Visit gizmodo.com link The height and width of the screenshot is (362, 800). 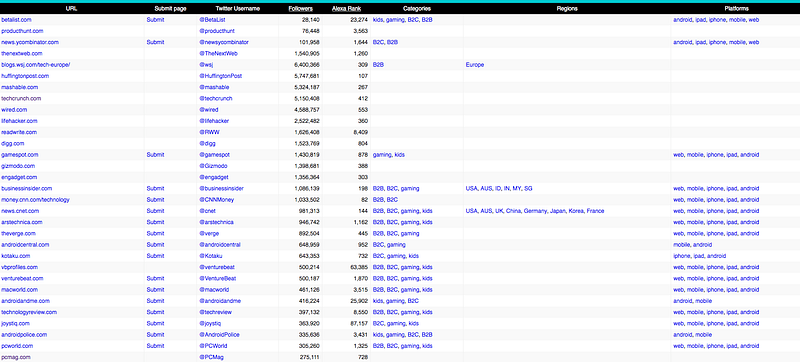pyautogui.click(x=18, y=166)
